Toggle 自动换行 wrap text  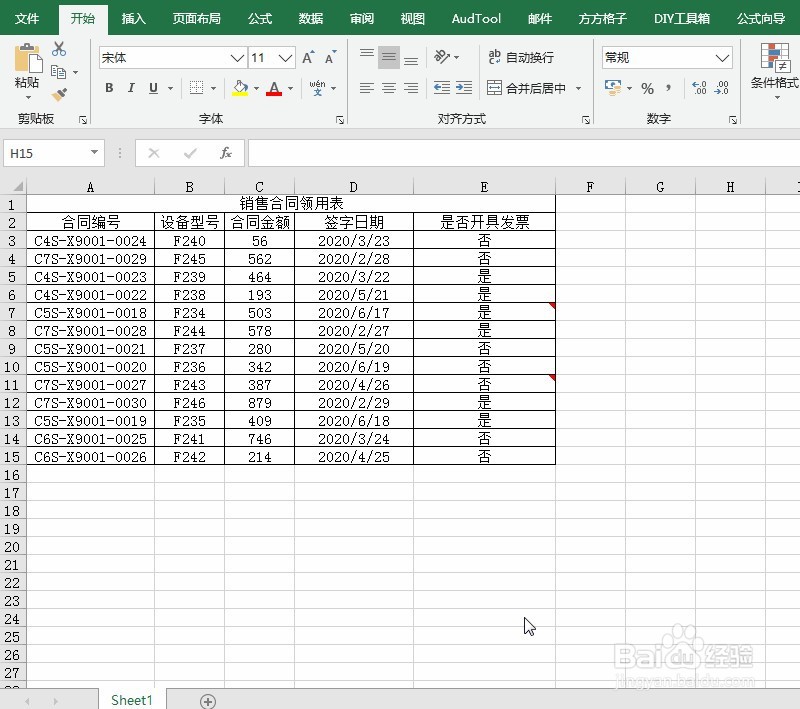[x=521, y=57]
